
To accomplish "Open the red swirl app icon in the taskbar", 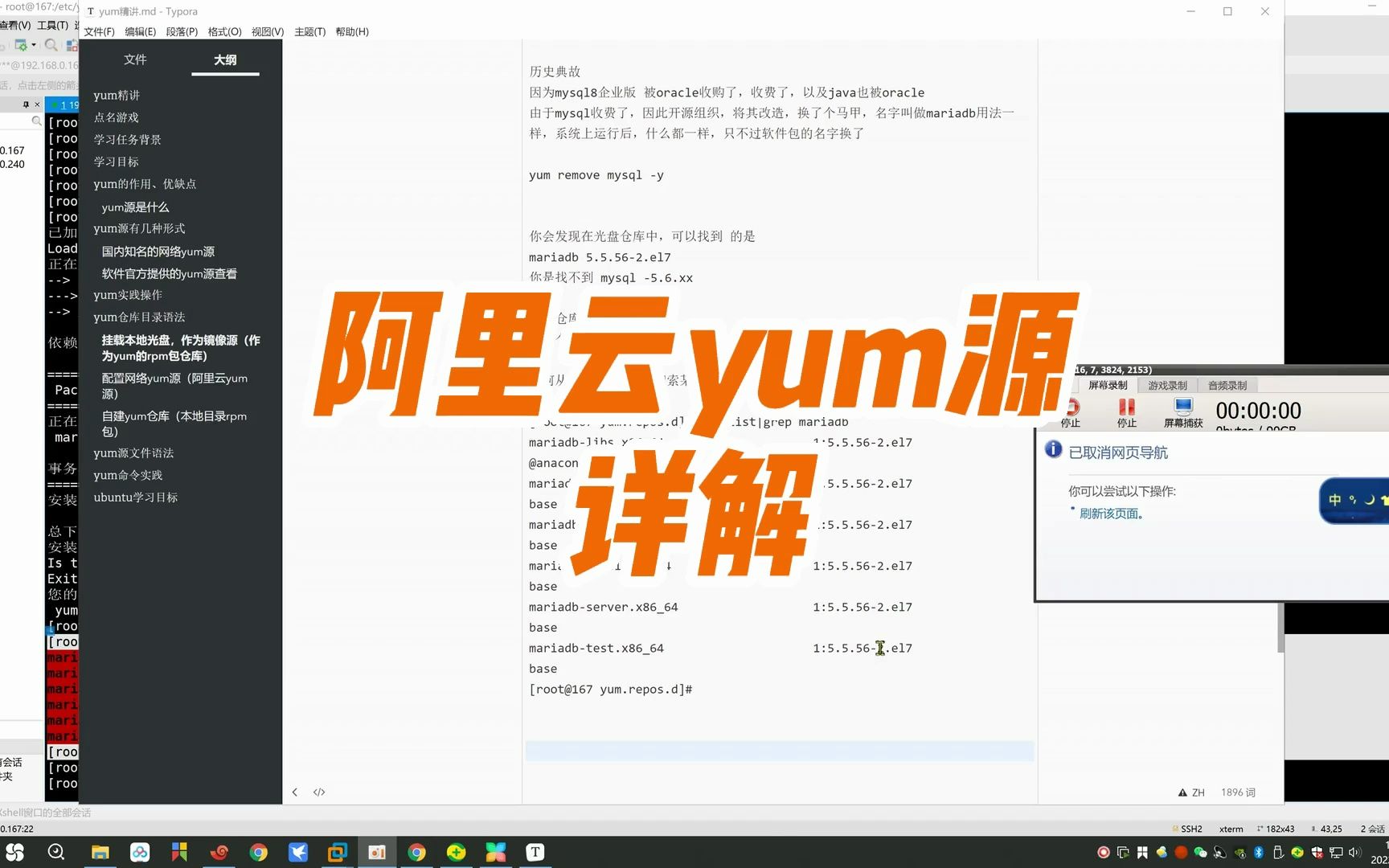I will pyautogui.click(x=219, y=852).
